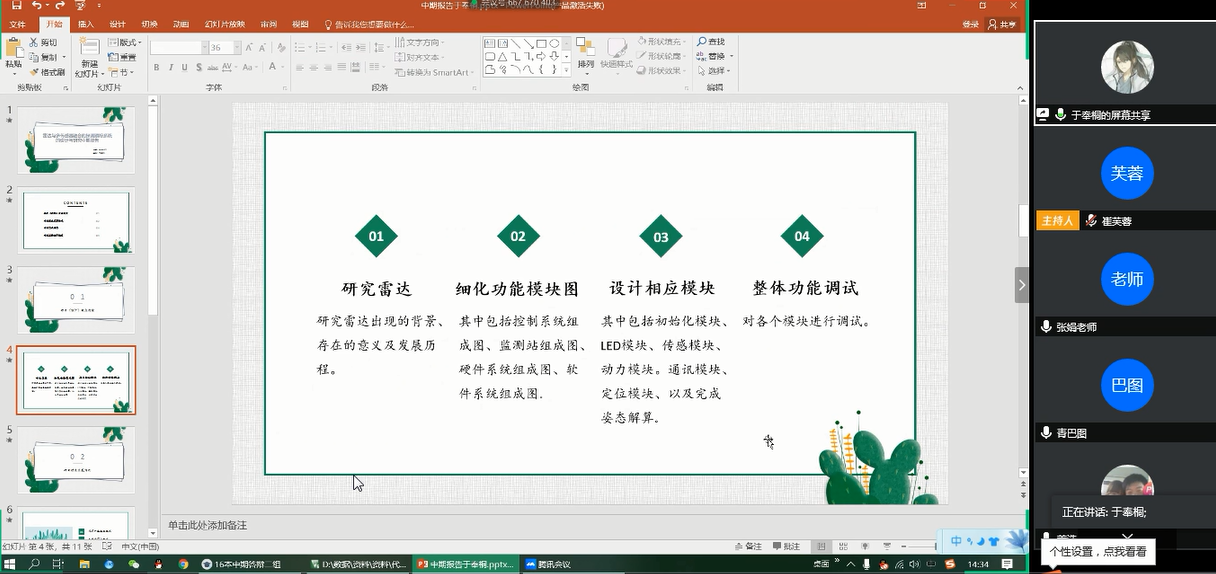Image resolution: width=1216 pixels, height=574 pixels.
Task: Open WeChat from the Windows taskbar
Action: tap(133, 564)
